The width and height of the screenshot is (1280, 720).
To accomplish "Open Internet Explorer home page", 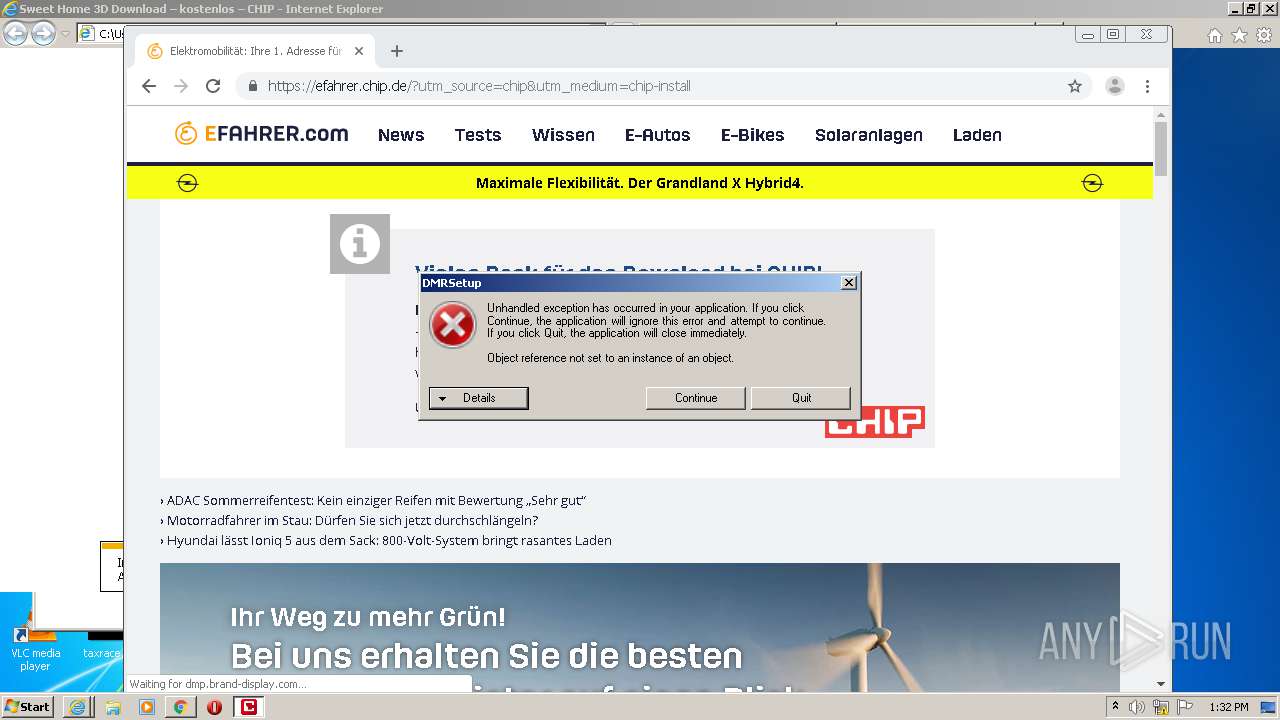I will tap(1215, 35).
